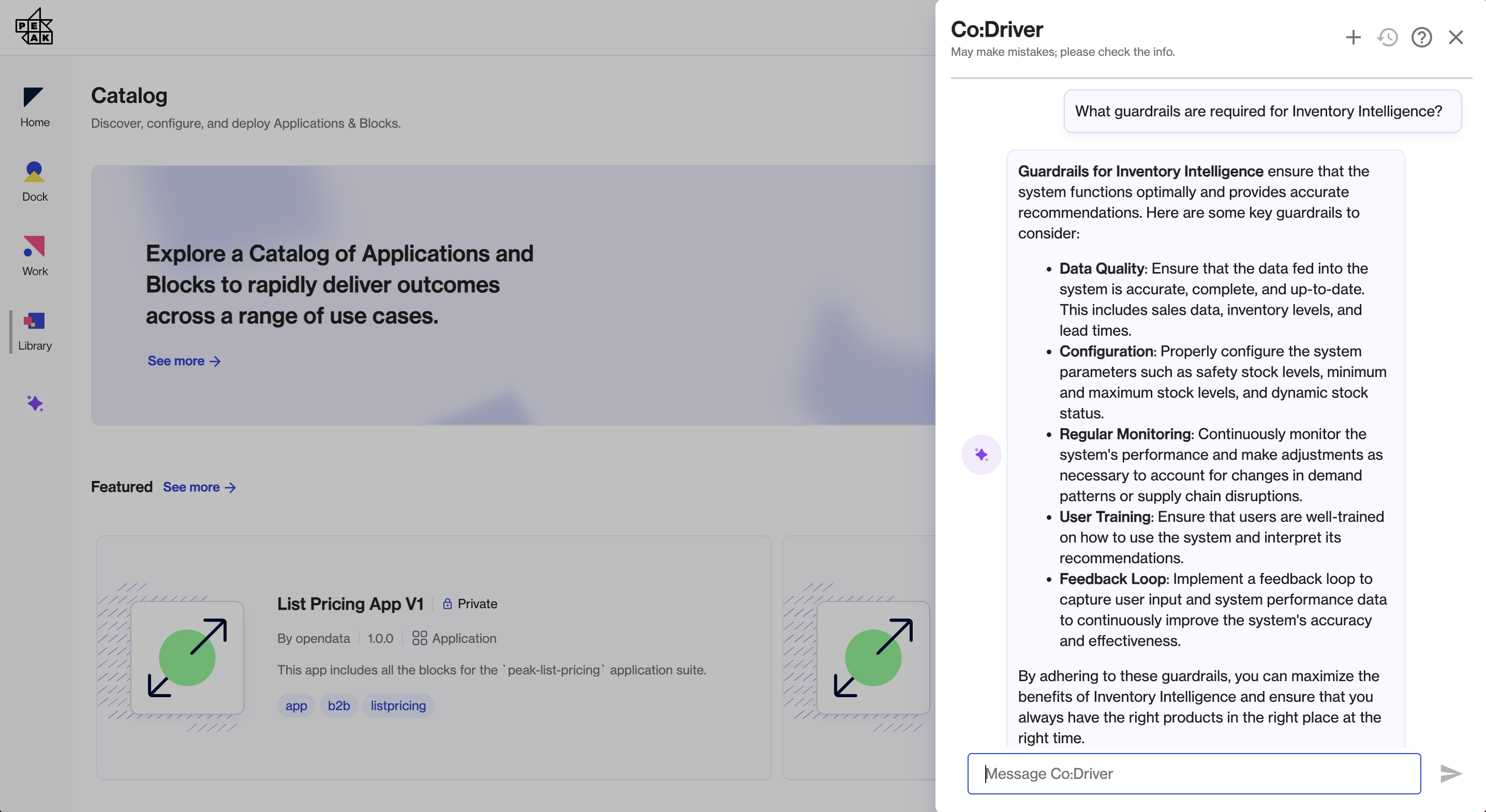
Task: Open the Library sidebar item
Action: 35,330
